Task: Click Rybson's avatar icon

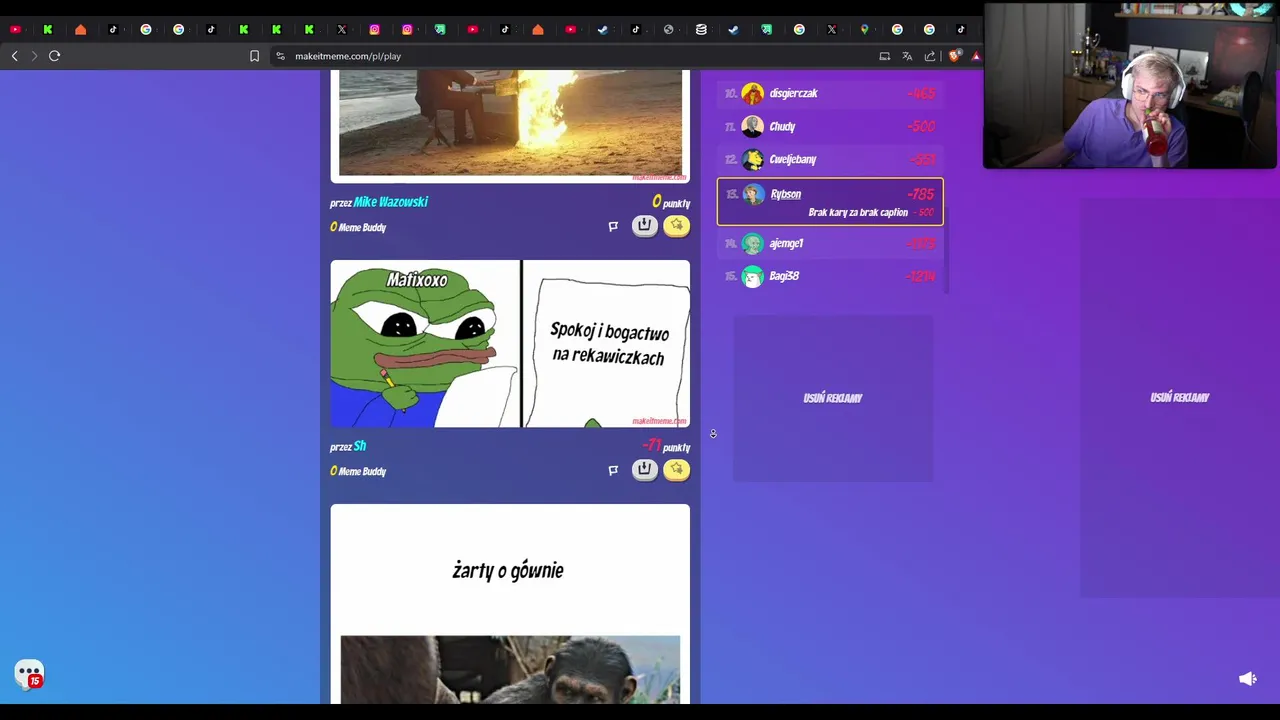Action: 753,194
